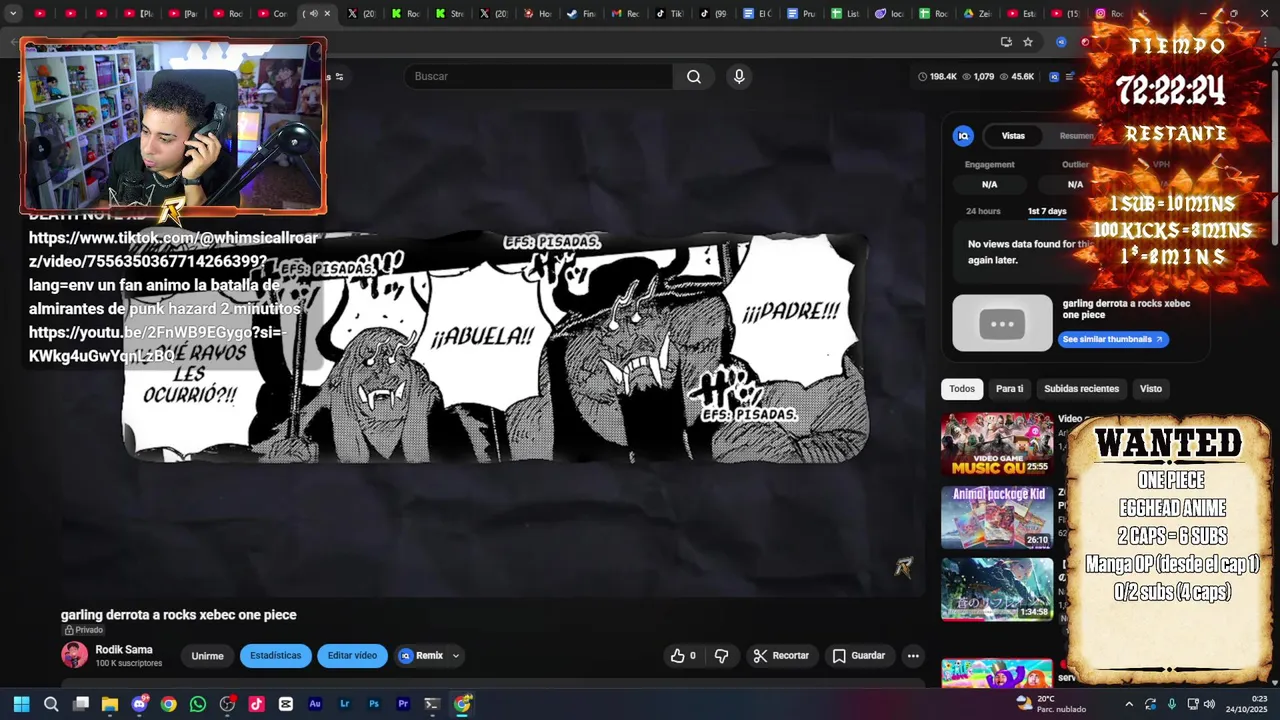Image resolution: width=1280 pixels, height=720 pixels.
Task: Open CapCut from taskbar
Action: click(286, 704)
